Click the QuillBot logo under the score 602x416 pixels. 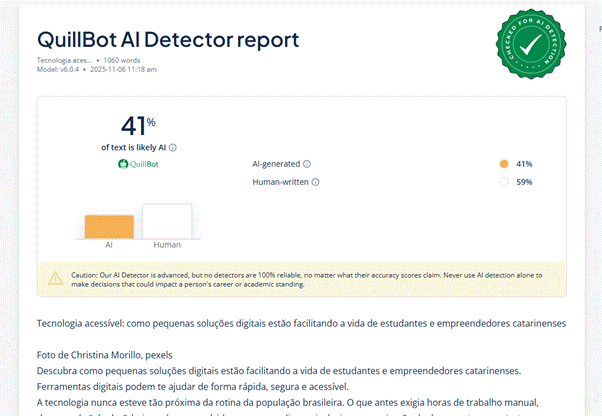tap(138, 164)
